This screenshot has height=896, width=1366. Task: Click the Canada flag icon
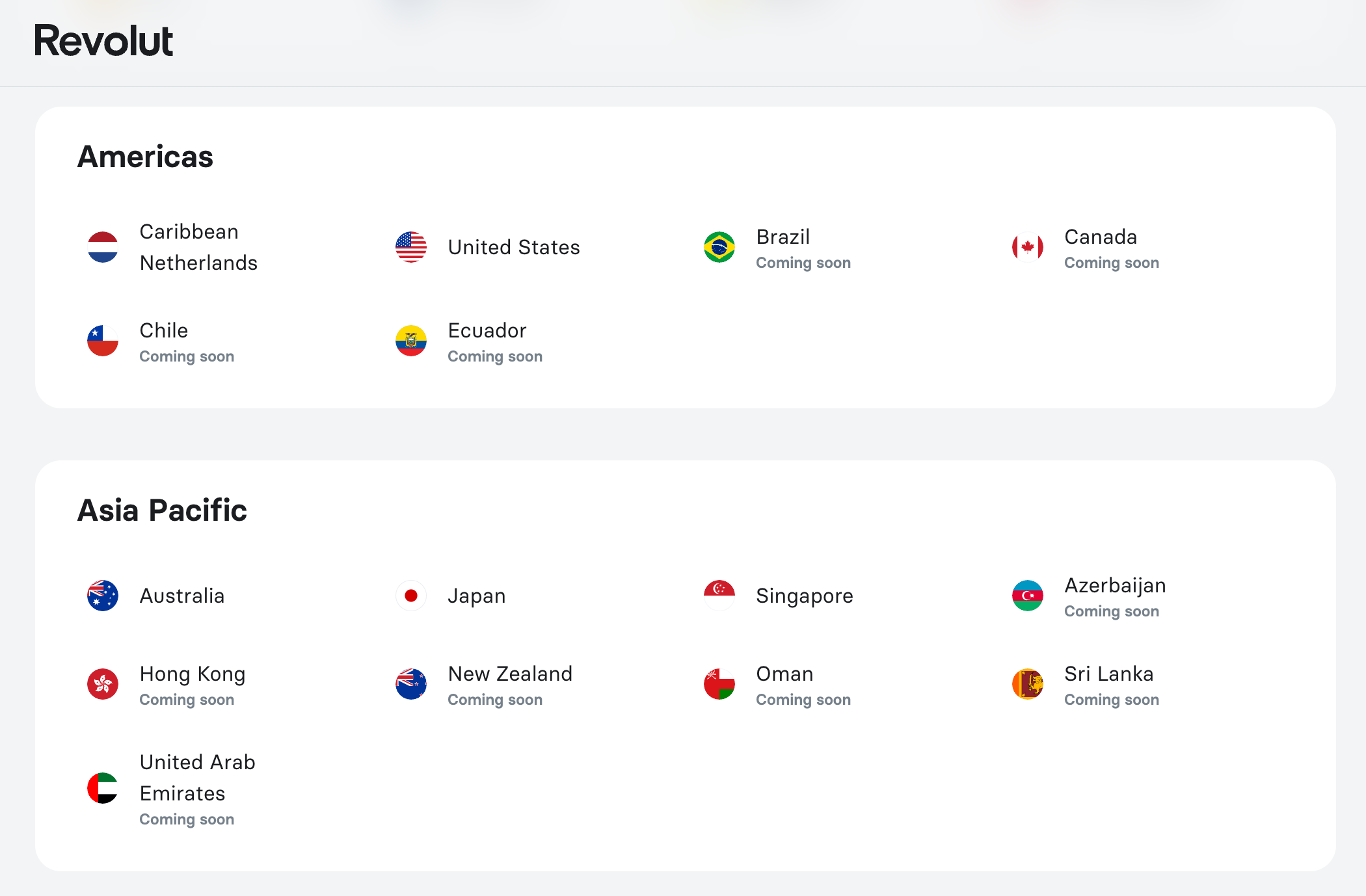[1027, 247]
